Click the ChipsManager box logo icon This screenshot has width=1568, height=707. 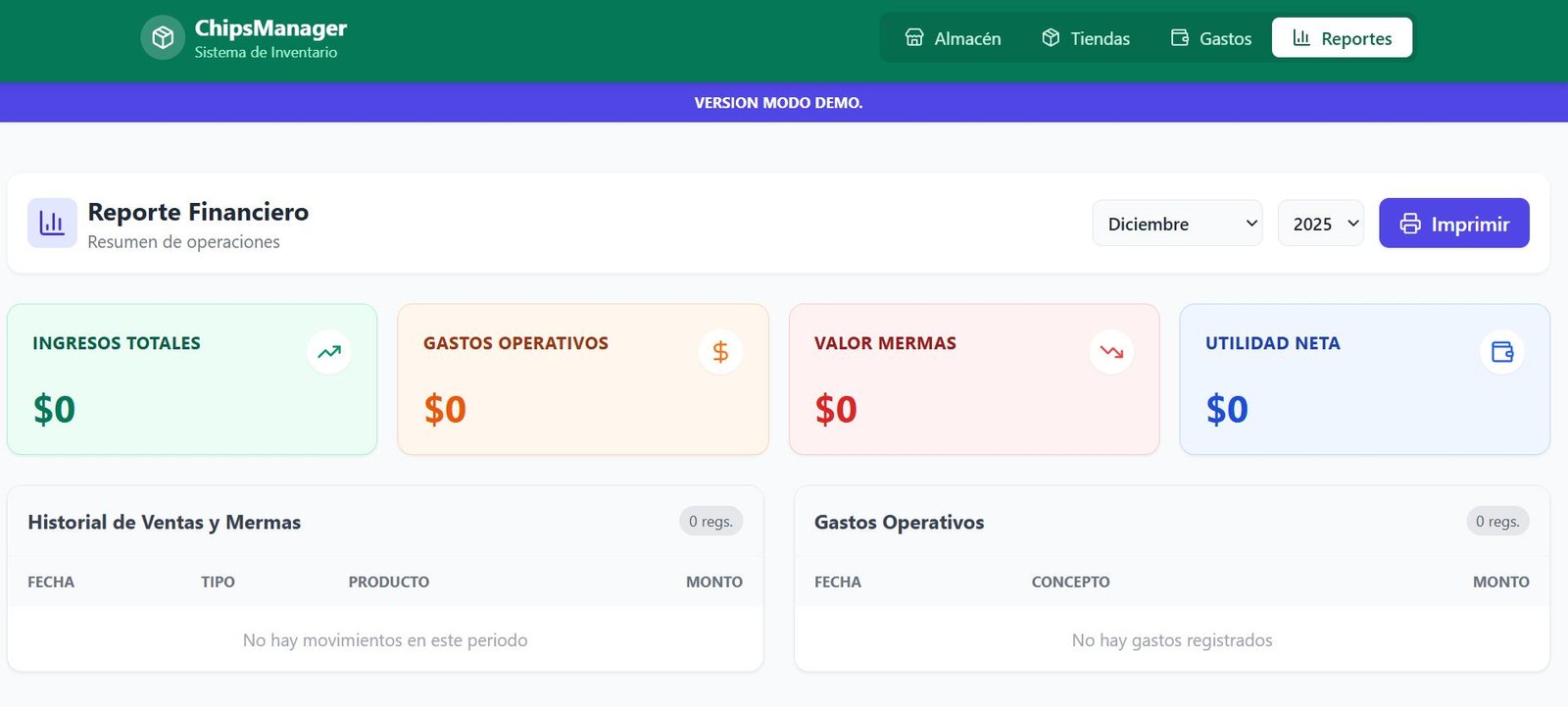pos(163,38)
